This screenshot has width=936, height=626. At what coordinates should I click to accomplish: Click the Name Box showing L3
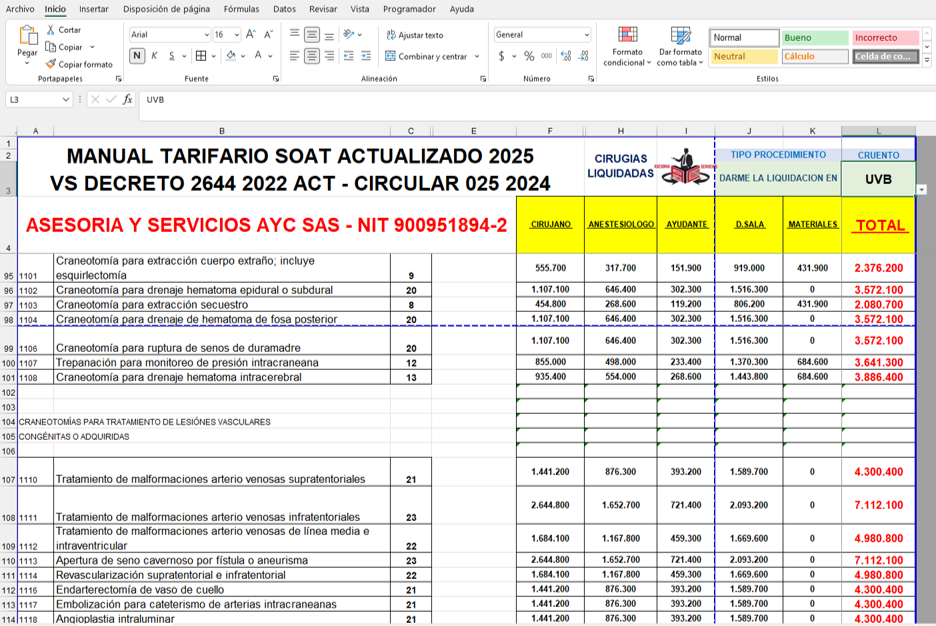[33, 100]
